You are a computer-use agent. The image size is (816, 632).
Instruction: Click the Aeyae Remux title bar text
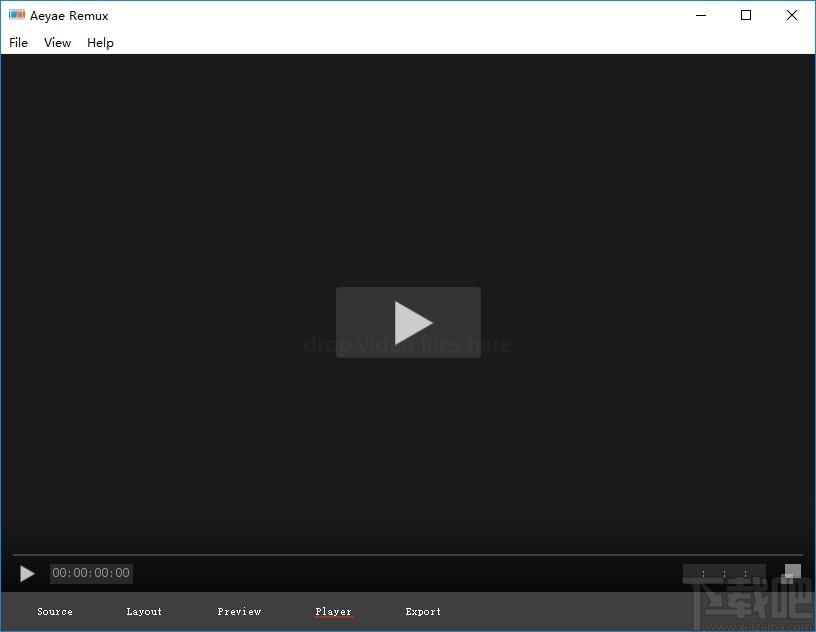click(69, 16)
